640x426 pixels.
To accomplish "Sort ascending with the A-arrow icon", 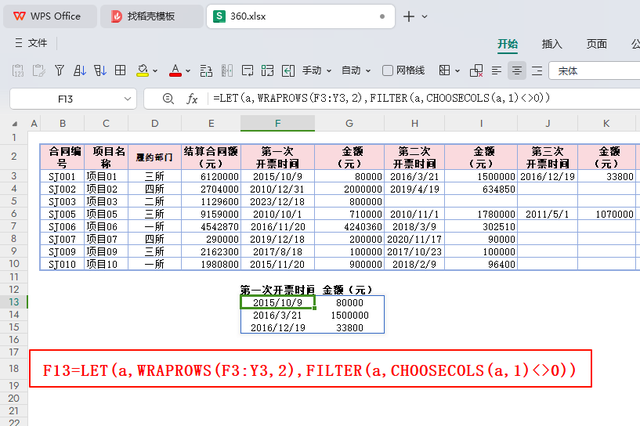I will (x=80, y=71).
